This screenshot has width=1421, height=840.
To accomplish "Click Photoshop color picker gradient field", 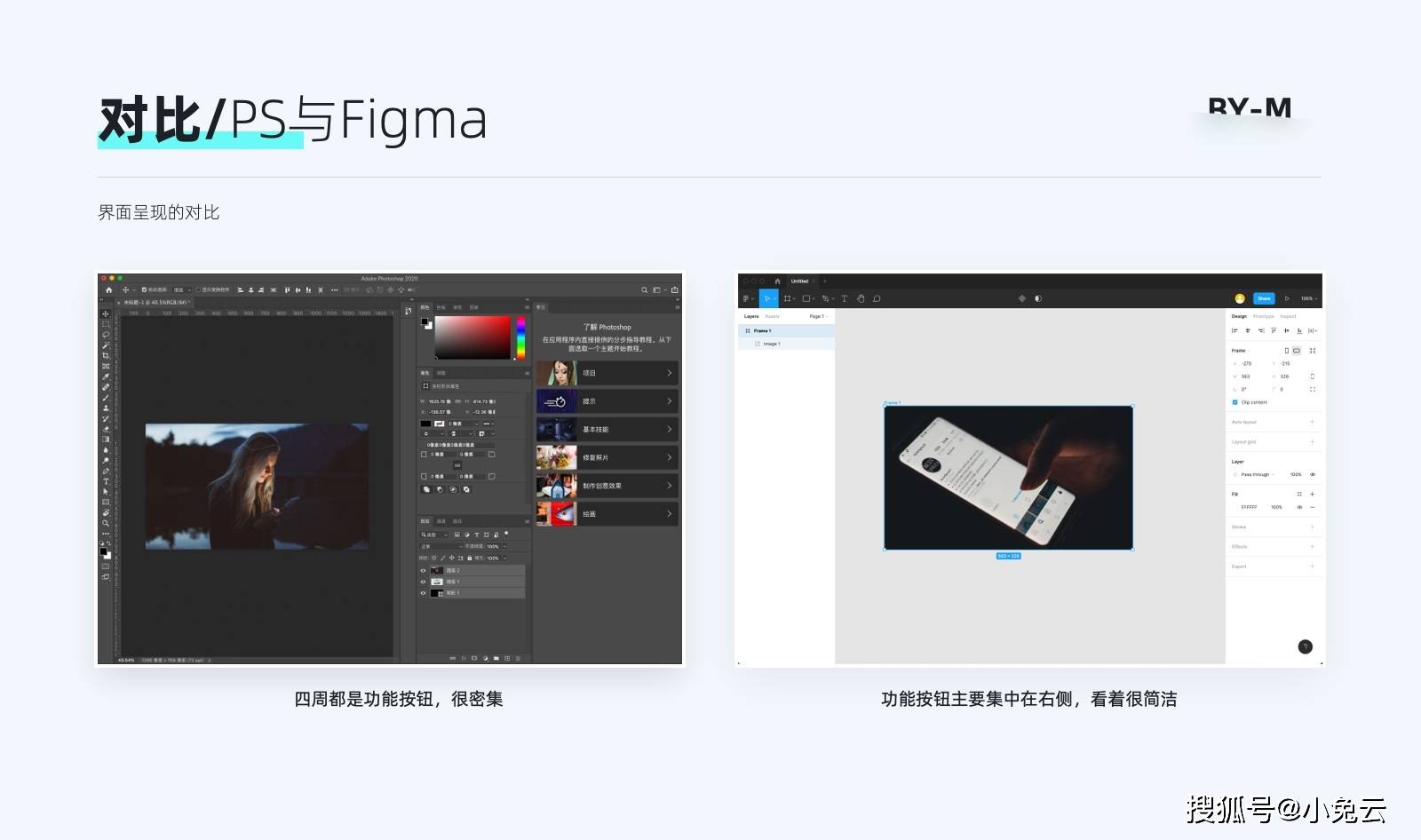I will pyautogui.click(x=472, y=338).
